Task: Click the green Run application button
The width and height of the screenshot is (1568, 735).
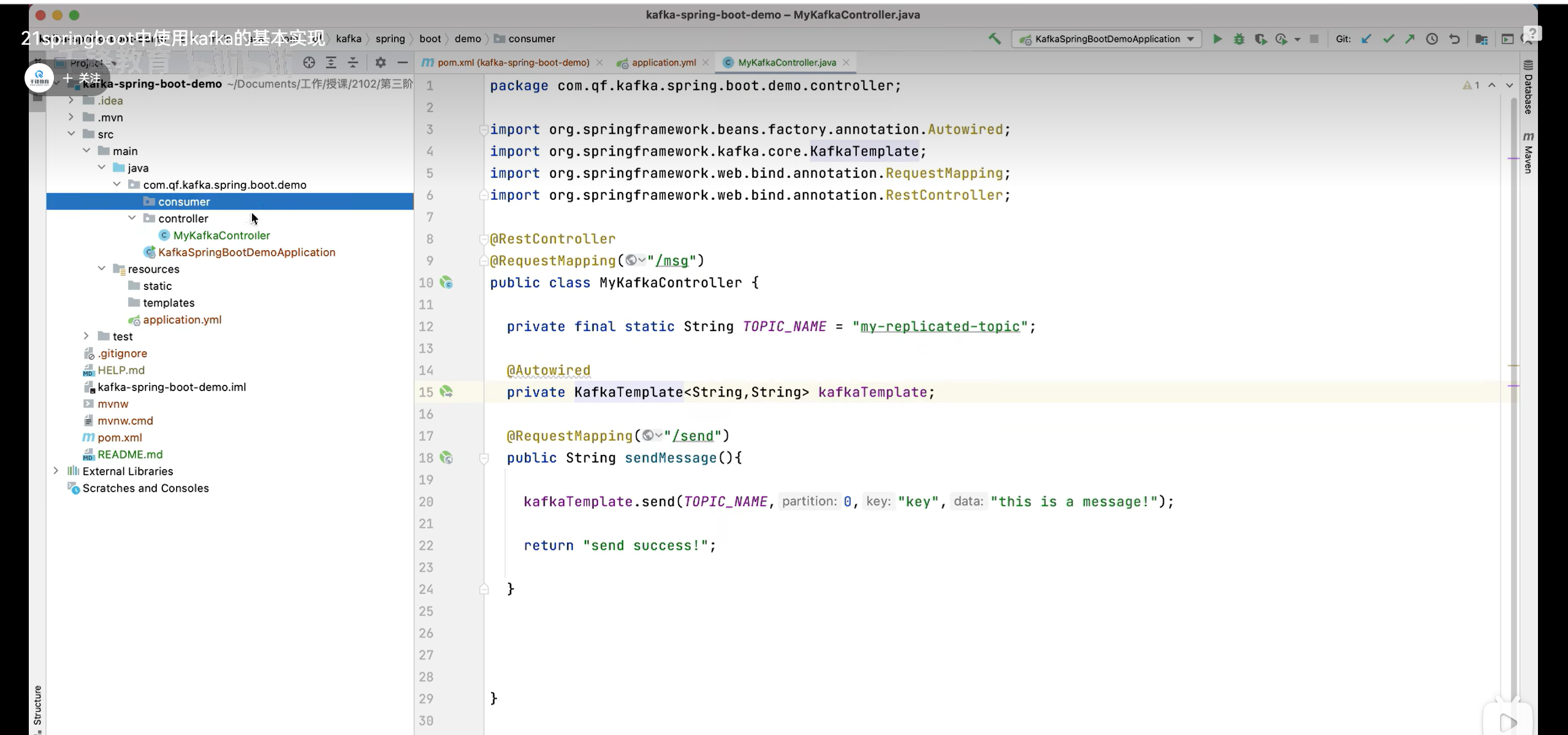Action: tap(1217, 39)
